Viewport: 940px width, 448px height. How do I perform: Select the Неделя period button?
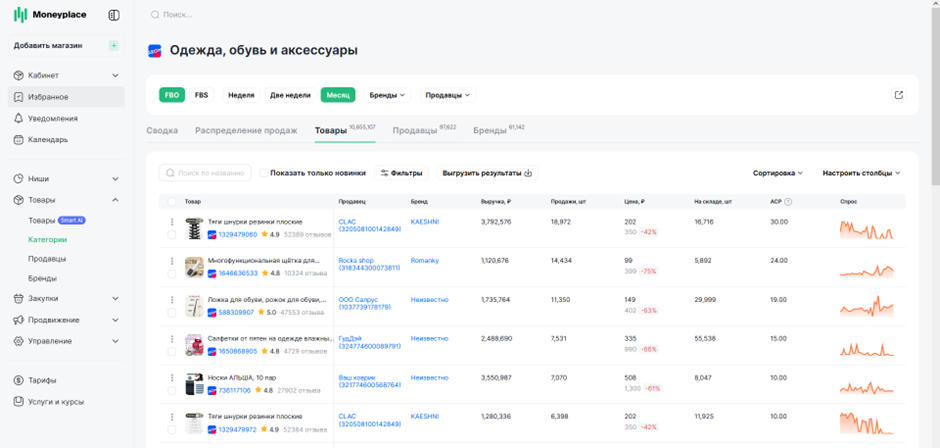pos(242,95)
